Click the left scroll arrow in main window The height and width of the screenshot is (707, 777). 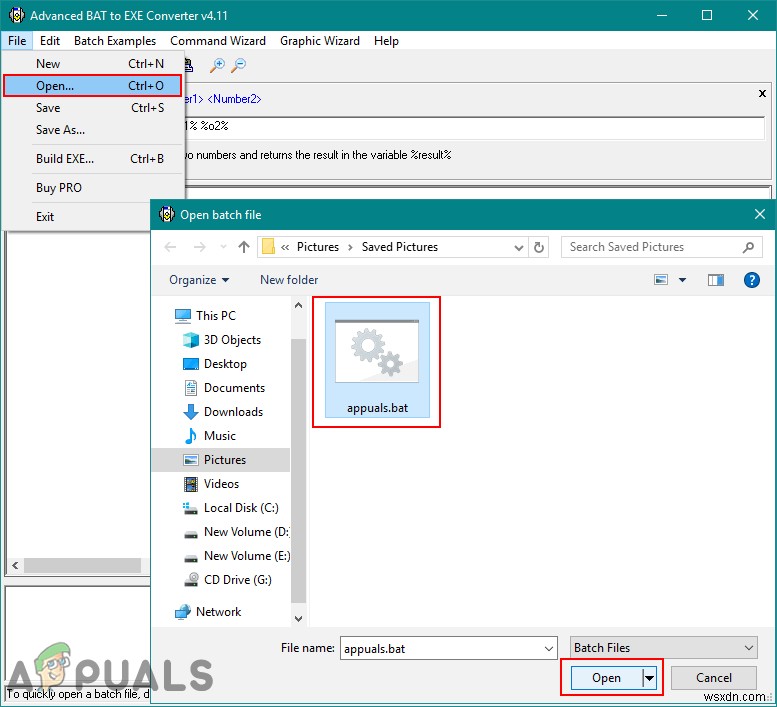point(15,565)
